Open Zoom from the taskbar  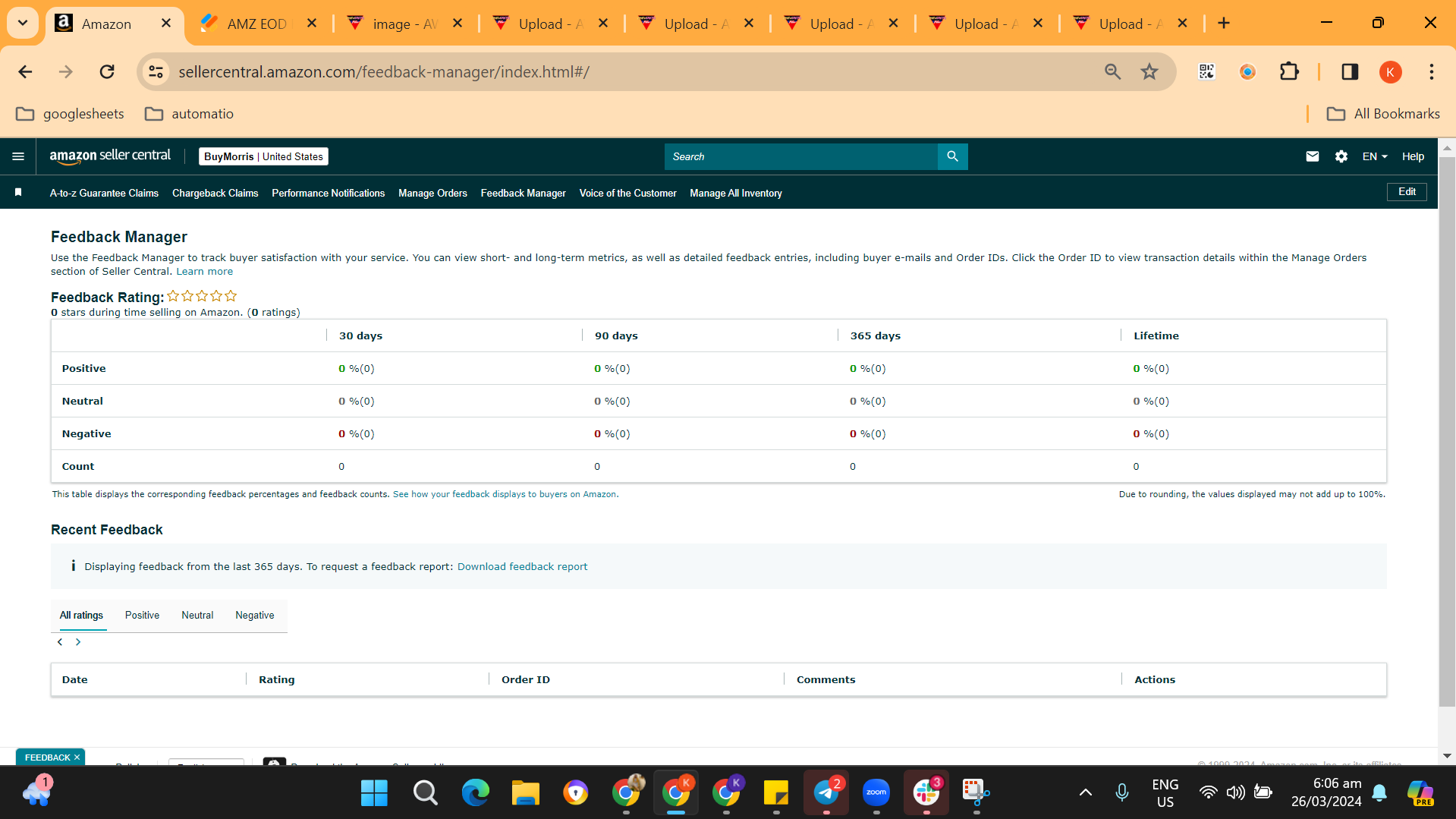(x=876, y=793)
